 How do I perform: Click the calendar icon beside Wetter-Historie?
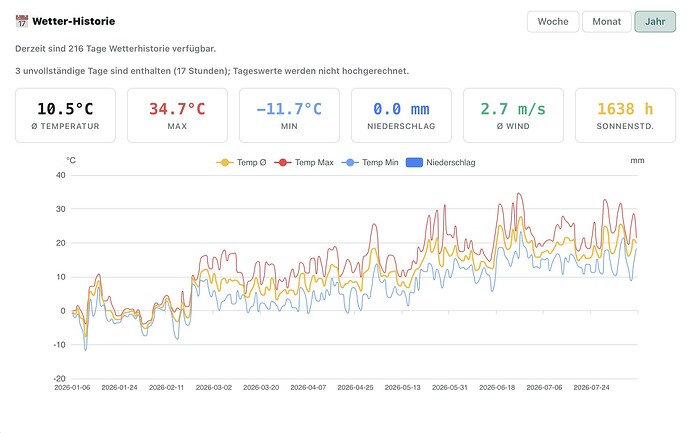[x=22, y=21]
